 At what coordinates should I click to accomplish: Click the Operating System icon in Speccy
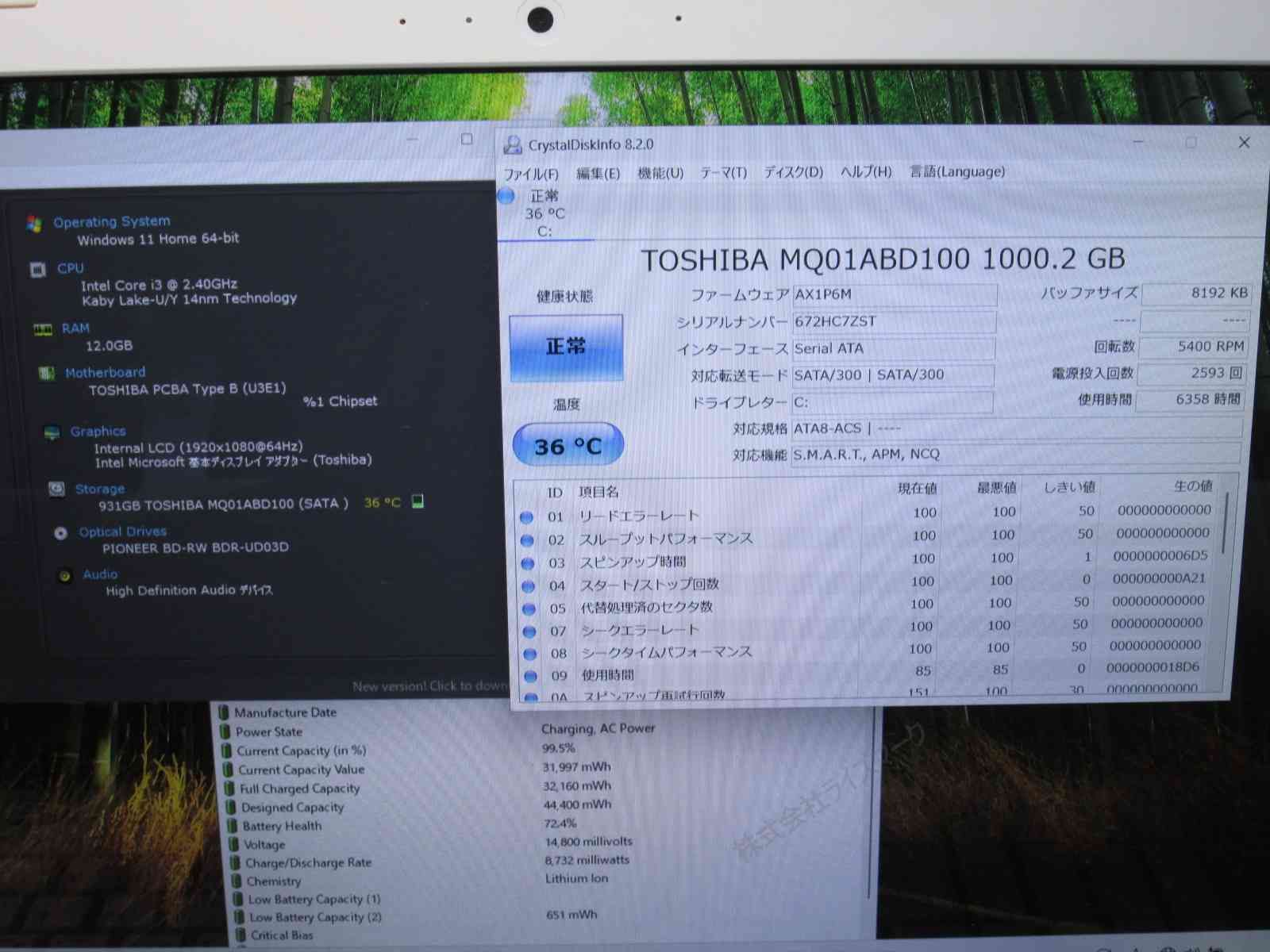pyautogui.click(x=34, y=224)
